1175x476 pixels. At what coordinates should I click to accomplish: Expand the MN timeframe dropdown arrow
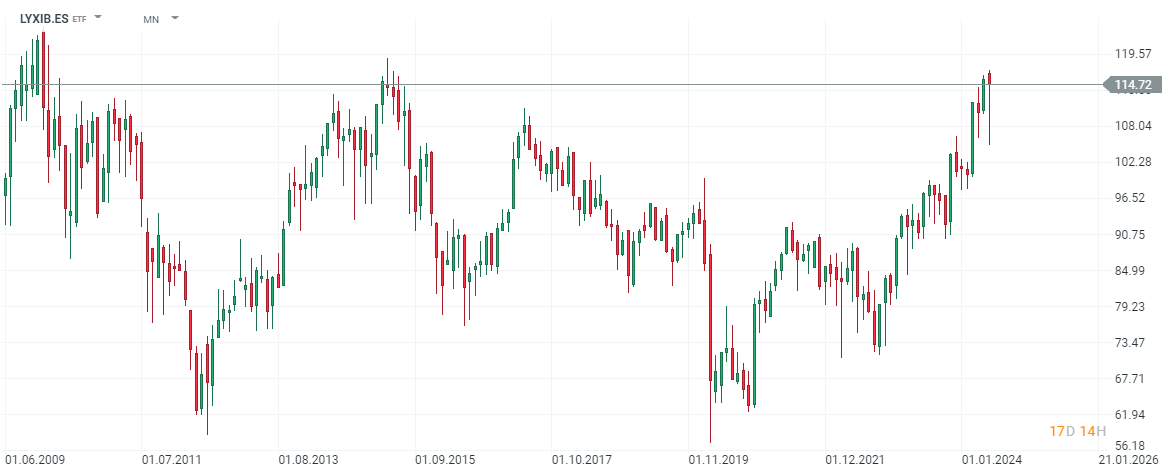point(175,18)
